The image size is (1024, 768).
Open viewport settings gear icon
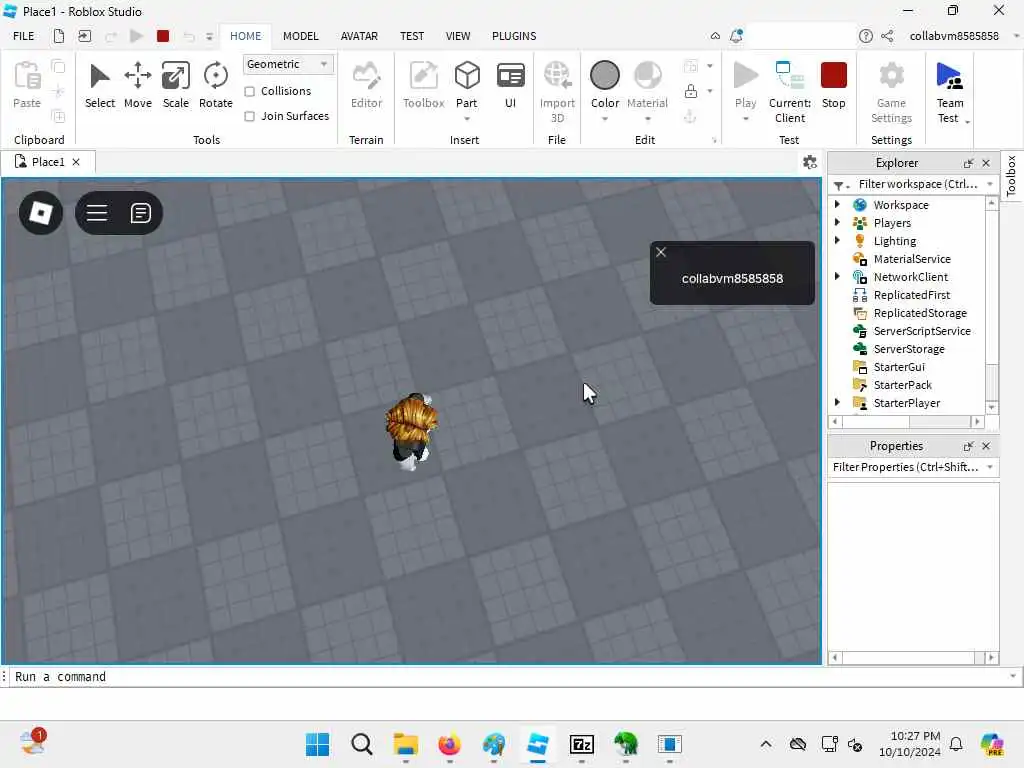point(810,162)
